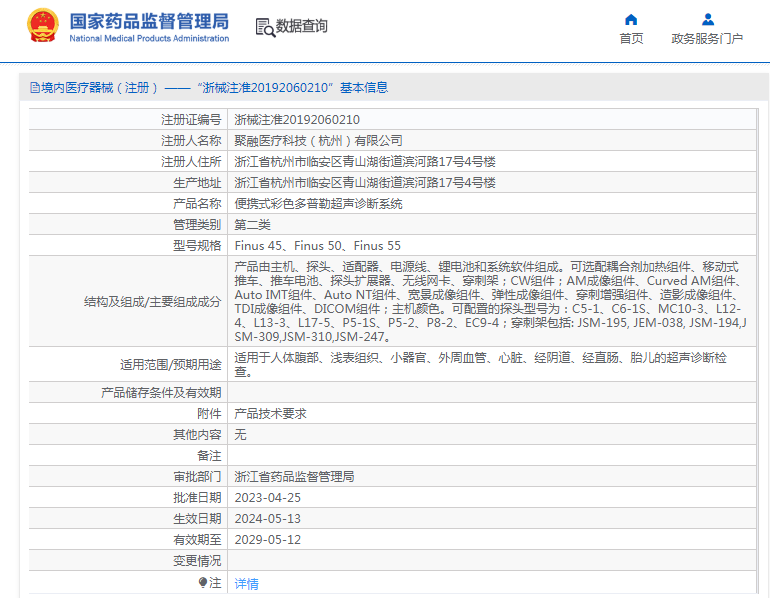Click the 附件 label
The height and width of the screenshot is (598, 770).
click(209, 414)
